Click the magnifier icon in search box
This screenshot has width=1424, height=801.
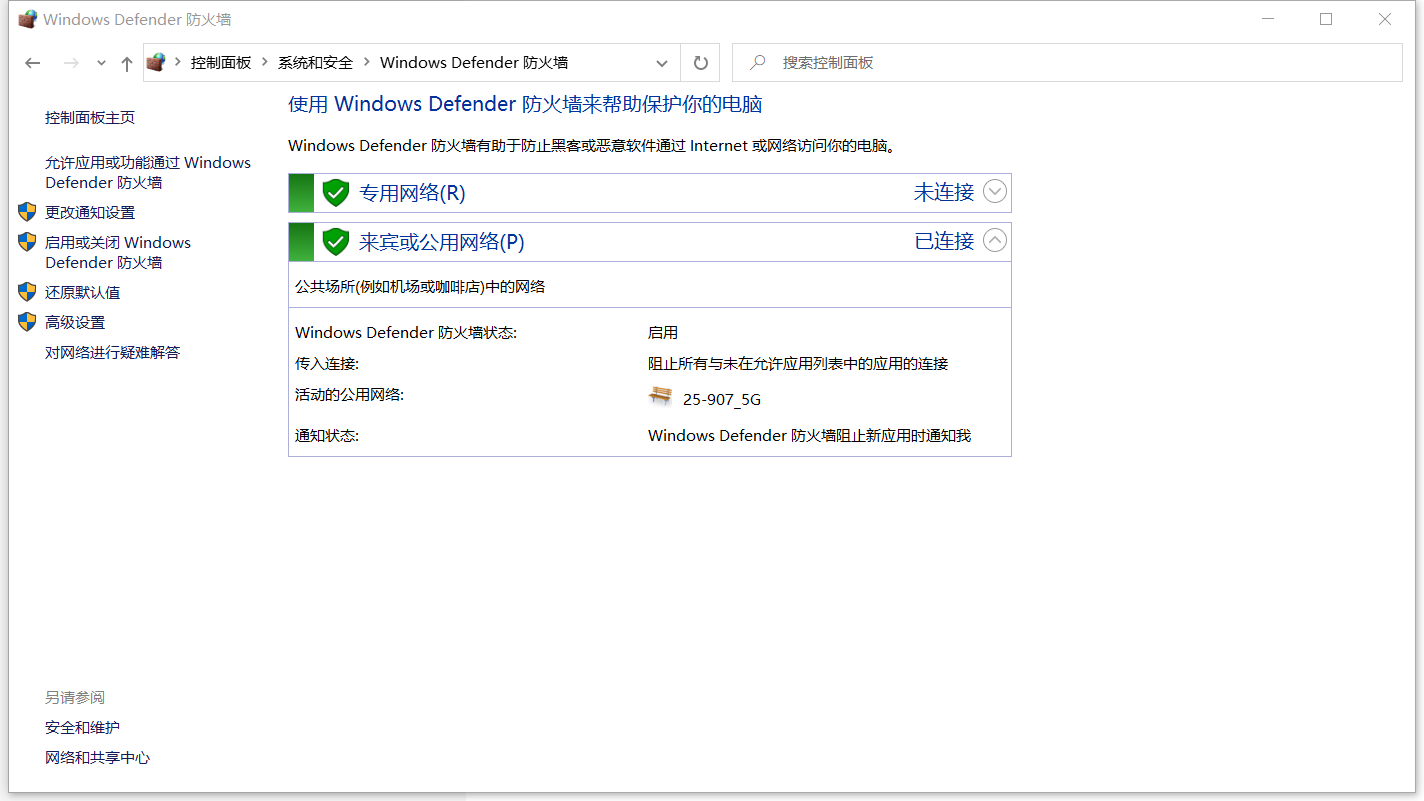coord(758,63)
